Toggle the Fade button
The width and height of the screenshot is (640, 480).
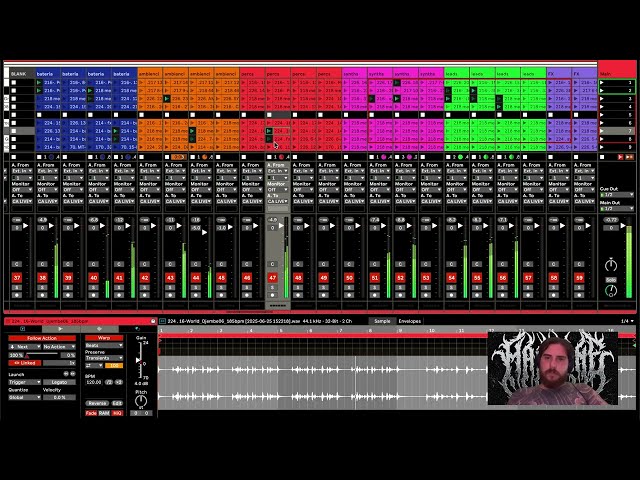(x=91, y=413)
